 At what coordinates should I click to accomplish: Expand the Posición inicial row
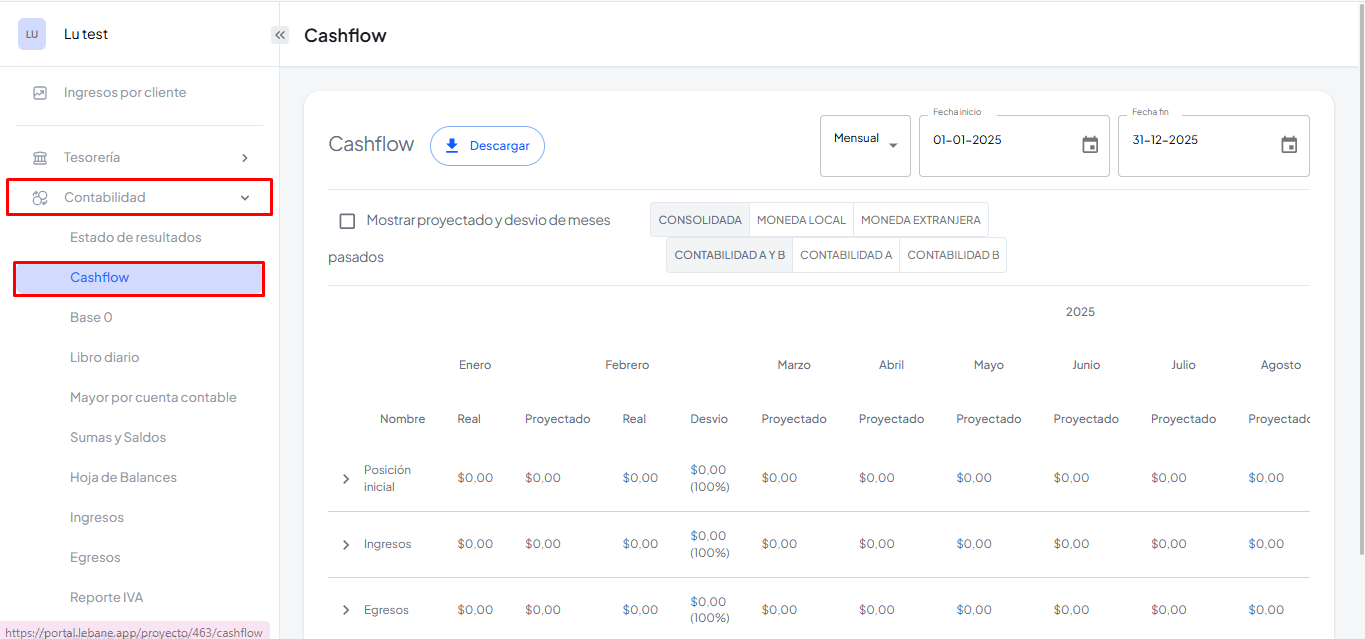click(x=346, y=479)
